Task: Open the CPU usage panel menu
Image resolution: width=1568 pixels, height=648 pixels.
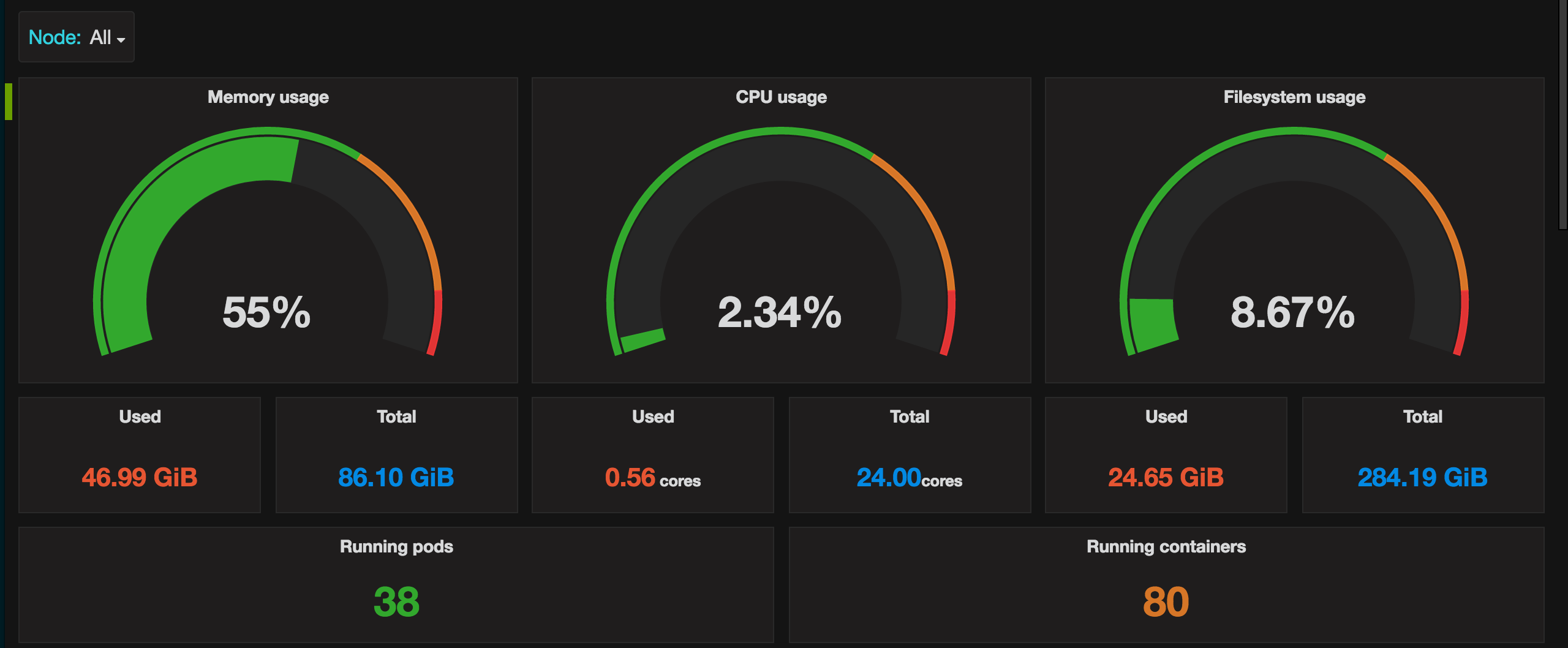Action: point(780,97)
